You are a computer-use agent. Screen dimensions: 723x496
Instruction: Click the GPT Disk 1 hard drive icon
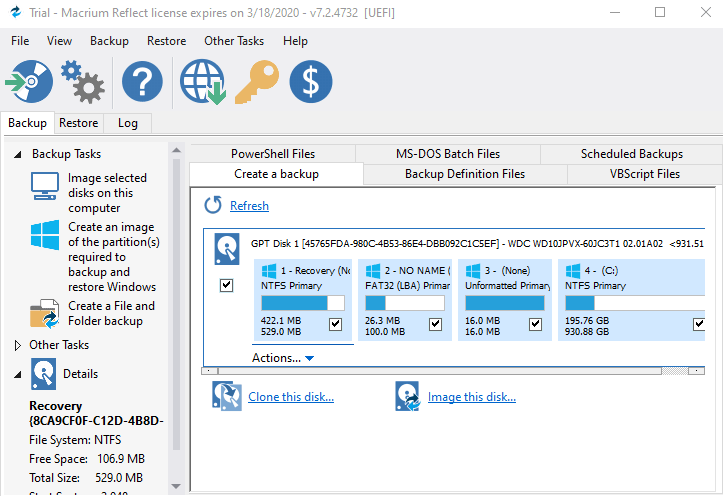(x=226, y=249)
